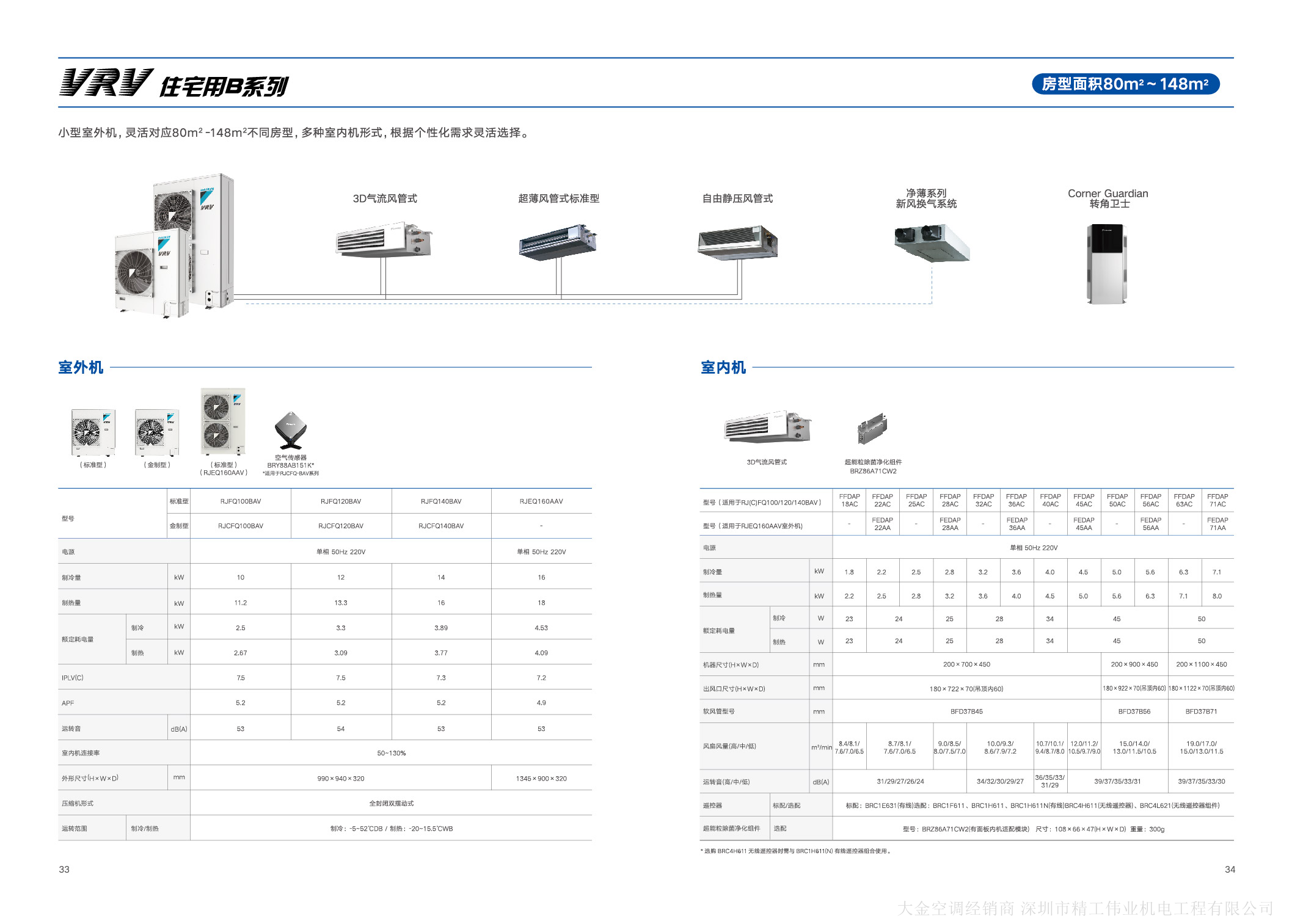The height and width of the screenshot is (924, 1292).
Task: Click the 全封闭双摆动式 compressor cell
Action: pyautogui.click(x=391, y=804)
